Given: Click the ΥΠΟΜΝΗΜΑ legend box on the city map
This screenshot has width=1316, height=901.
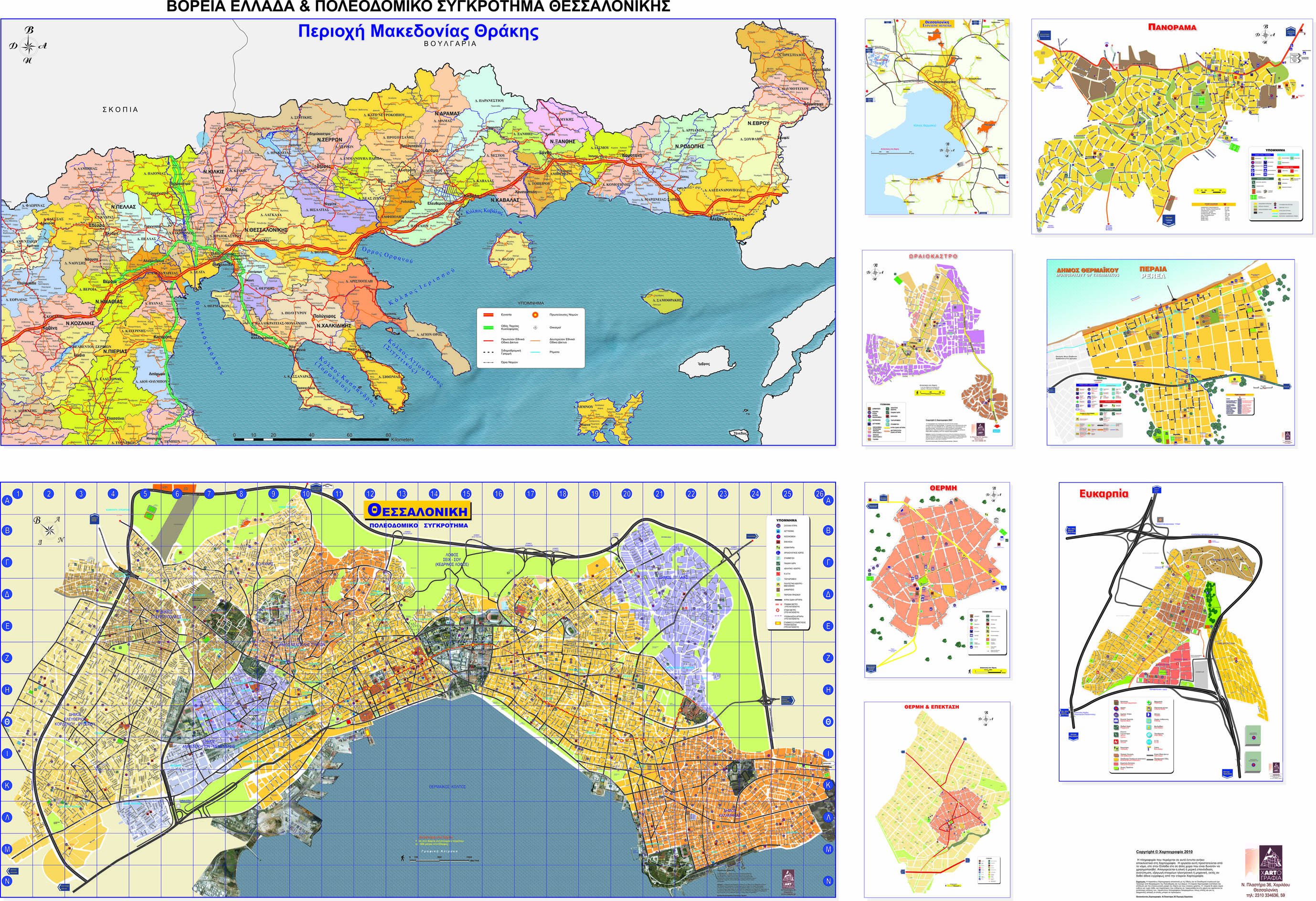Looking at the screenshot, I should click(x=788, y=573).
